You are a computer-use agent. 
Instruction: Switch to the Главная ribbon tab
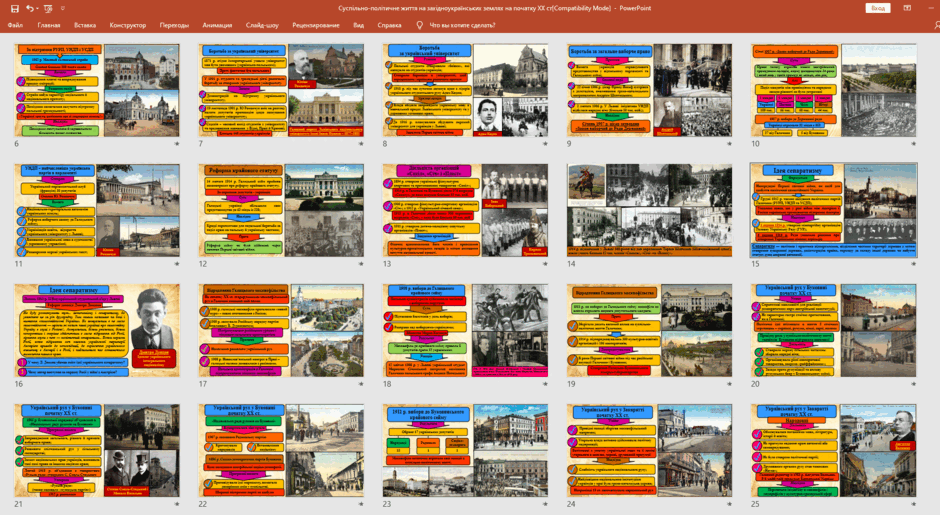49,25
